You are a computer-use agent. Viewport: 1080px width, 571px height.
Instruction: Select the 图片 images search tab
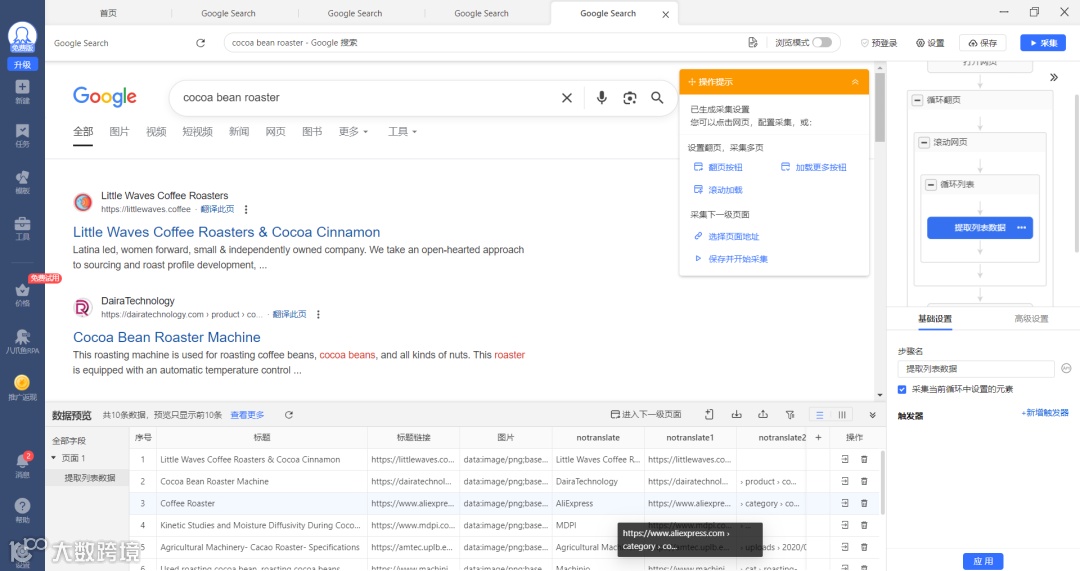coord(119,132)
